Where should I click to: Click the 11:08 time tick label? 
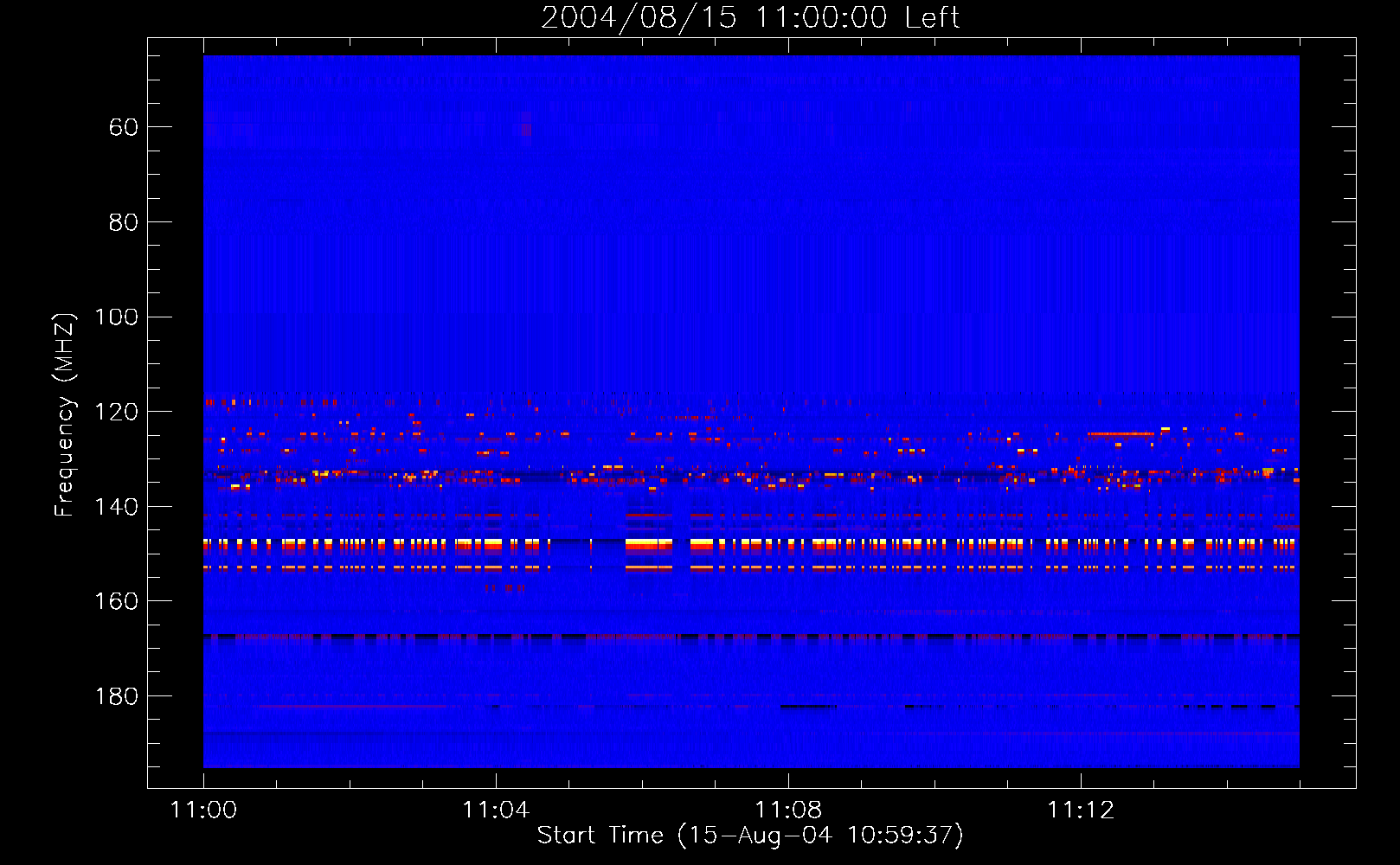tap(788, 810)
